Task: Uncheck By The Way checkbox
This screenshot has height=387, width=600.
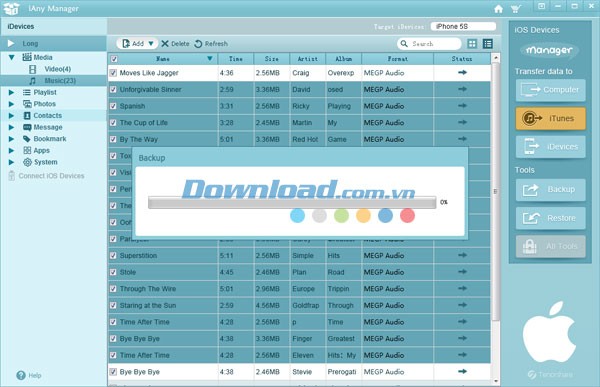Action: pyautogui.click(x=113, y=139)
